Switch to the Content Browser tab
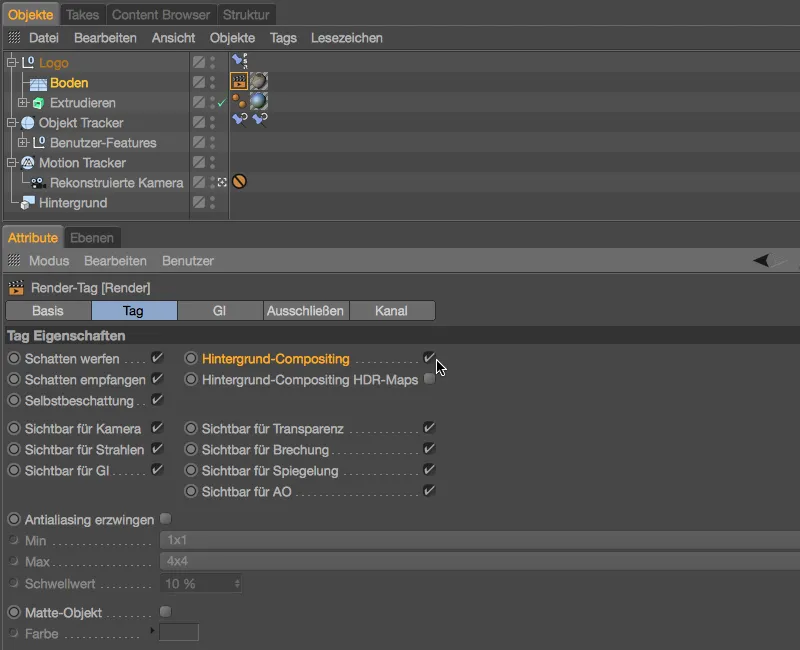 [x=161, y=15]
